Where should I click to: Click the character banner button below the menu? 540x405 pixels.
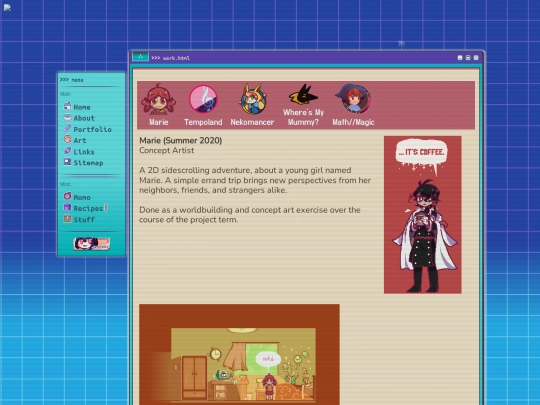92,243
